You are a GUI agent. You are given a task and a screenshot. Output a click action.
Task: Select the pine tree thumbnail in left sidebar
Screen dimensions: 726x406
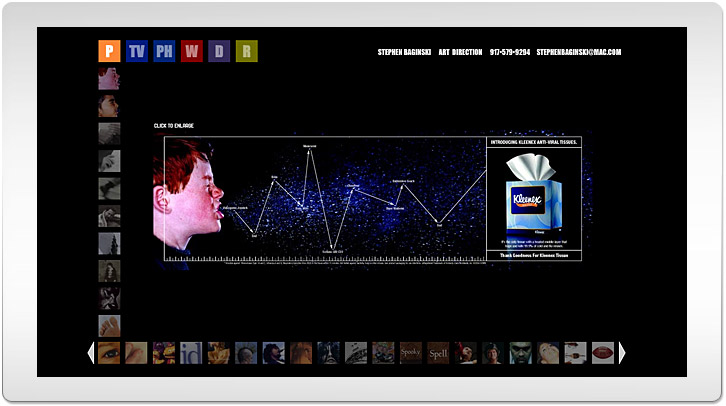109,244
